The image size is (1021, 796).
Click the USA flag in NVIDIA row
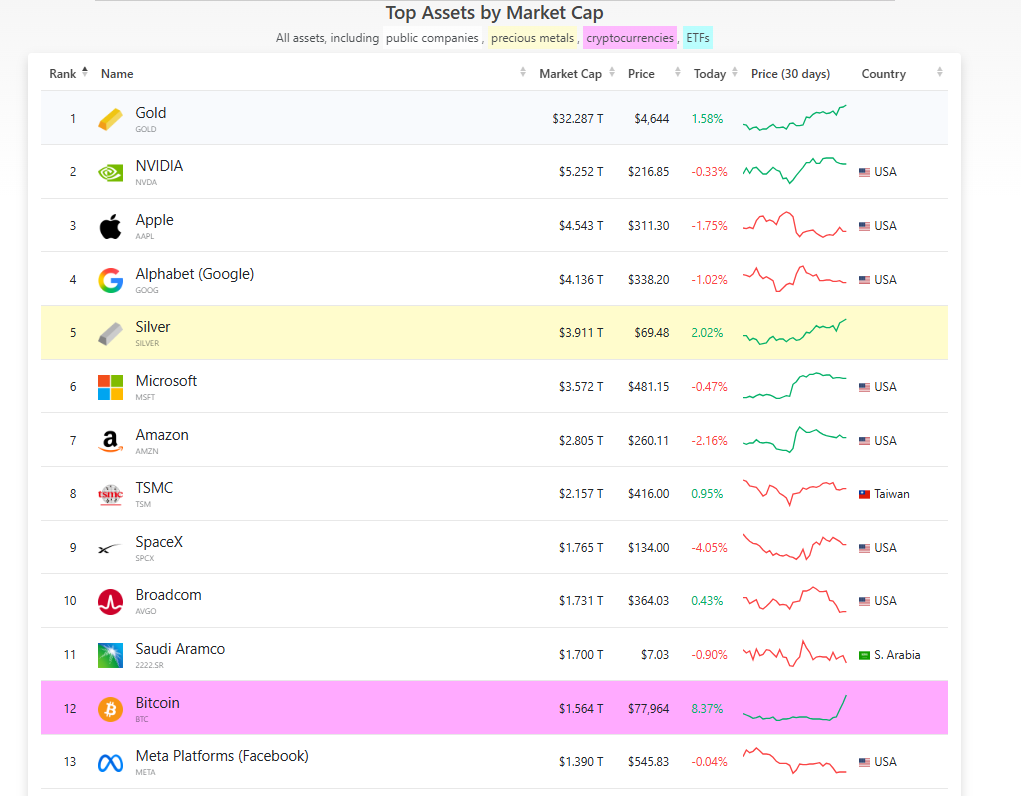(864, 173)
